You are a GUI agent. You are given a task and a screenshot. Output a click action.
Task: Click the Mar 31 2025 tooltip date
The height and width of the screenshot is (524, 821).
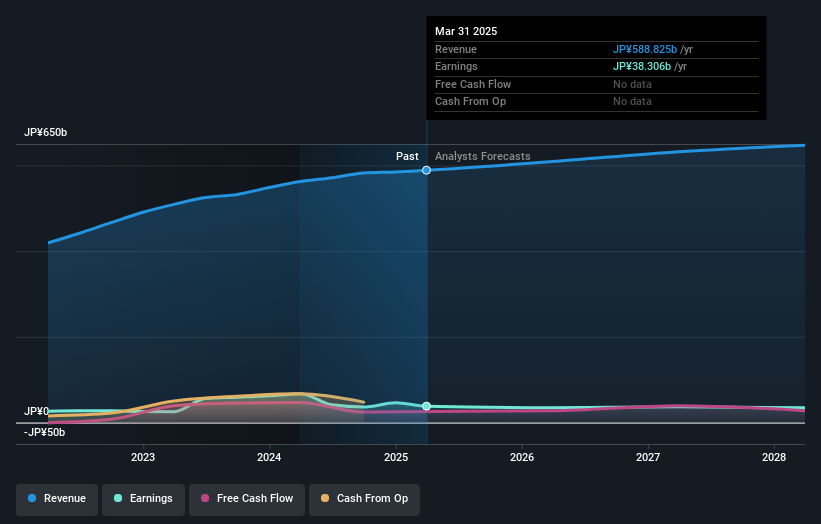466,31
